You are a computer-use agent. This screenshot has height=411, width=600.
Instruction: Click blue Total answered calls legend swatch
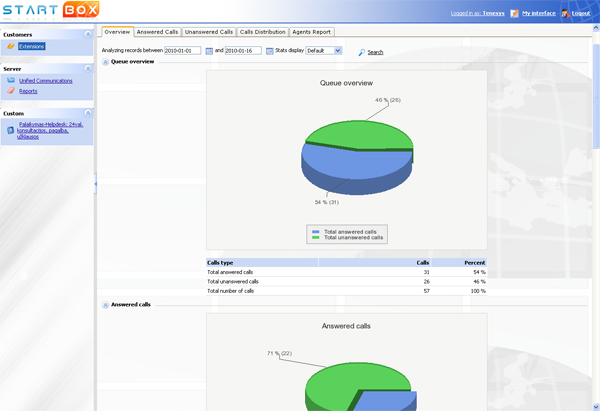(x=315, y=232)
